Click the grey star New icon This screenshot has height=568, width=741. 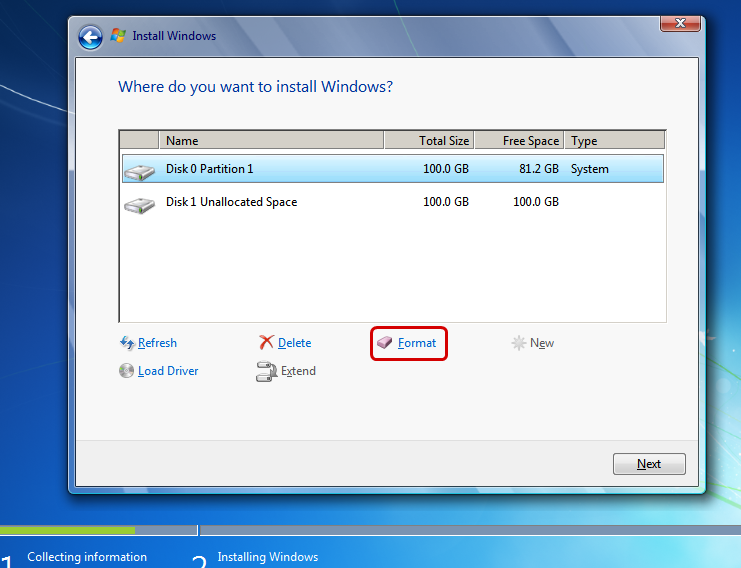tap(519, 343)
